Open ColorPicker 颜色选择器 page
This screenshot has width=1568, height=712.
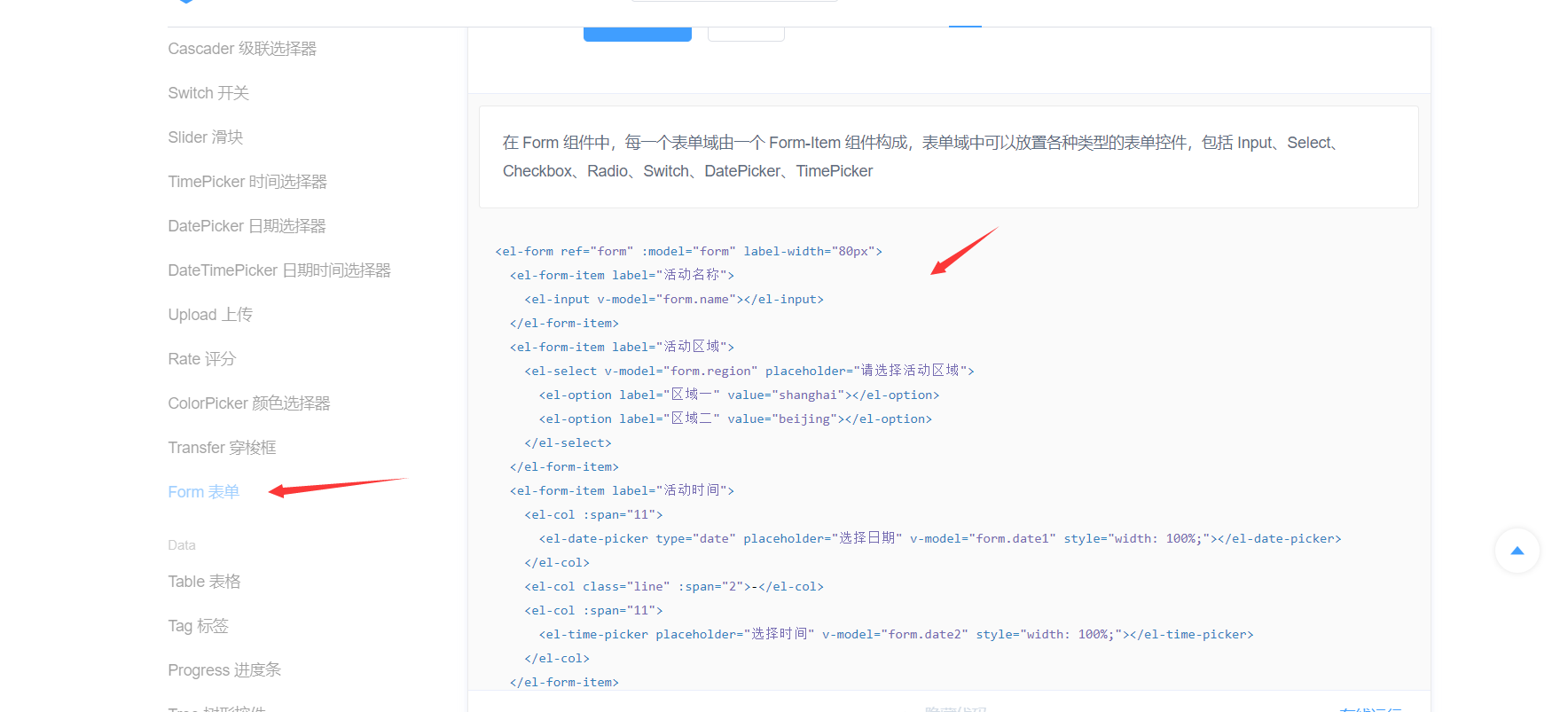pyautogui.click(x=249, y=403)
